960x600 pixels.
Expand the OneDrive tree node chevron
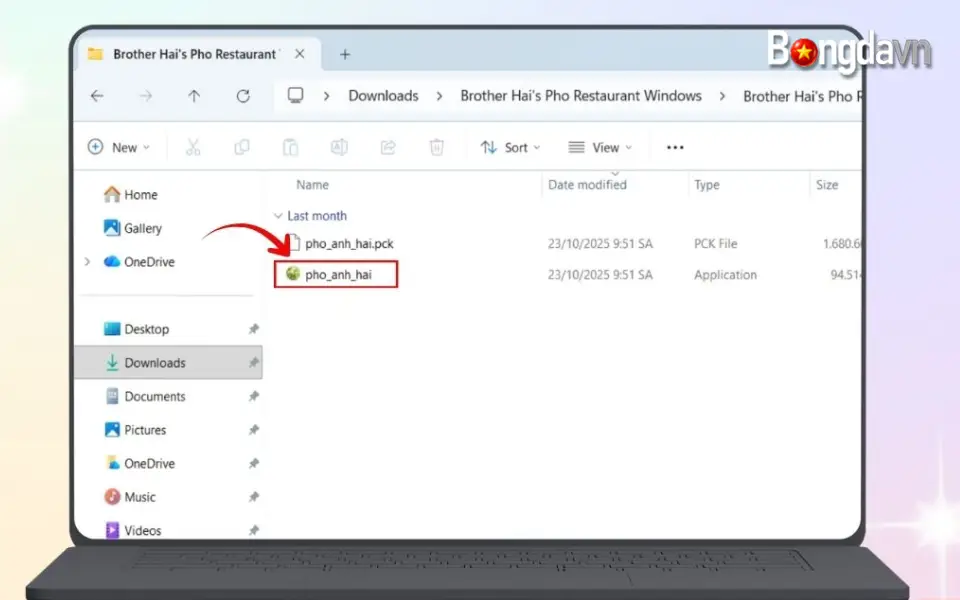[x=87, y=261]
